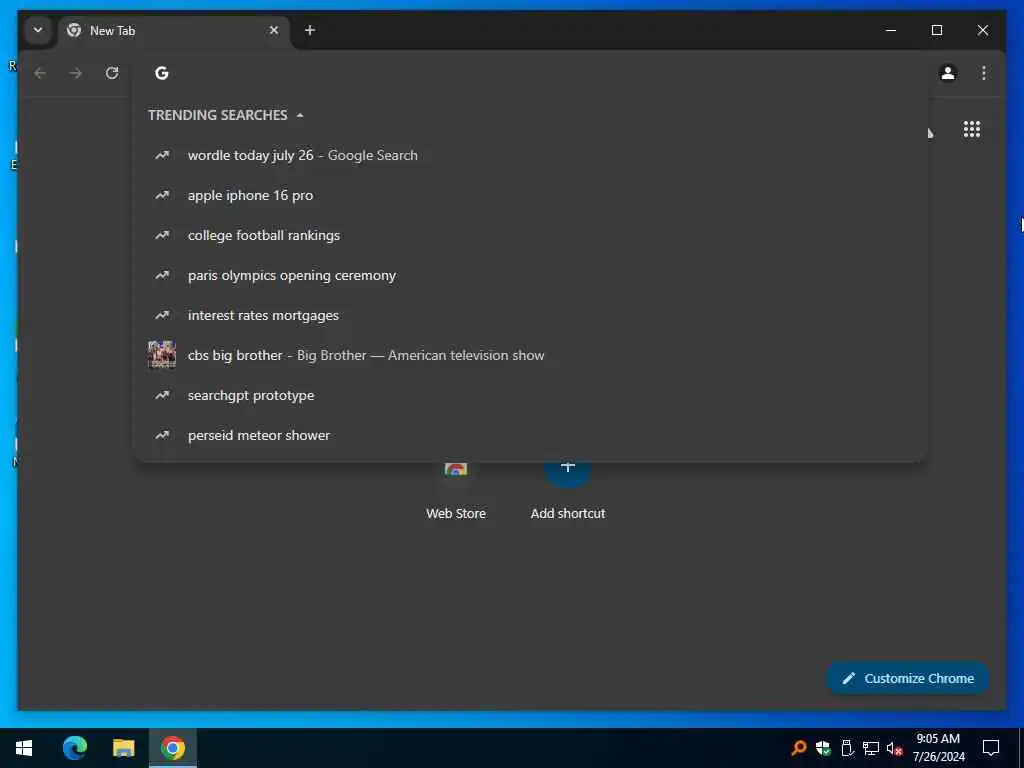Click the safely remove hardware tray icon
Image resolution: width=1024 pixels, height=768 pixels.
(x=847, y=748)
